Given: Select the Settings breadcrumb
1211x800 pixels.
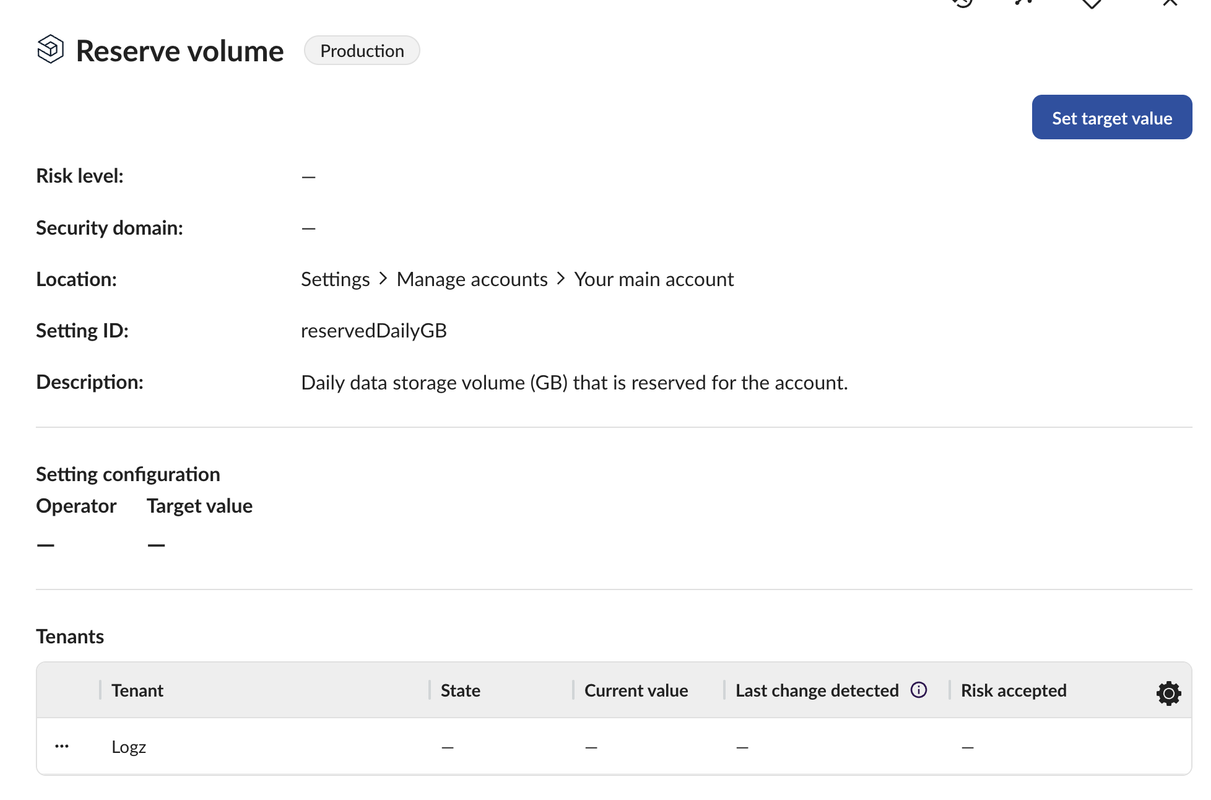Looking at the screenshot, I should click(x=335, y=279).
